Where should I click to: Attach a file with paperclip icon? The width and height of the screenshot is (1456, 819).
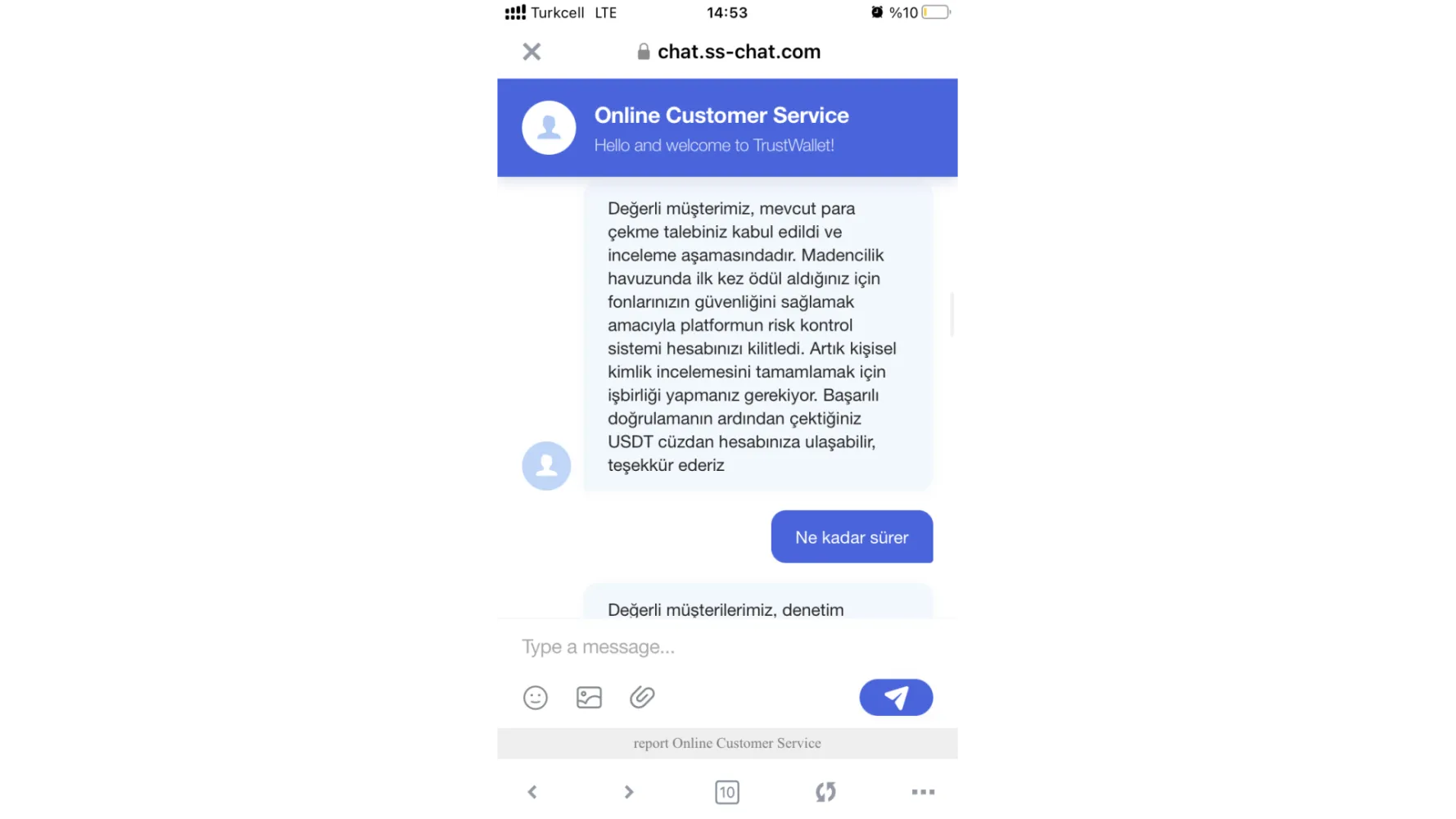click(642, 697)
